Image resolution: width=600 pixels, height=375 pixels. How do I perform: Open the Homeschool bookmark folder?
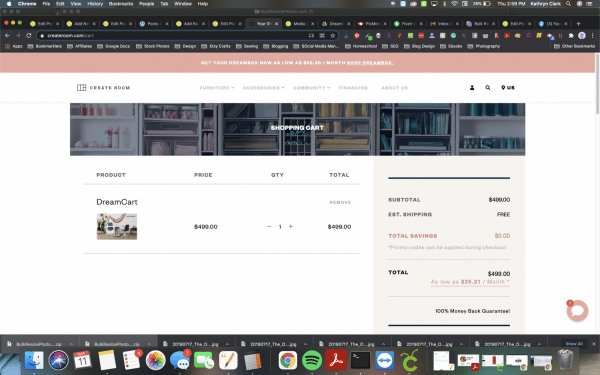[x=361, y=46]
